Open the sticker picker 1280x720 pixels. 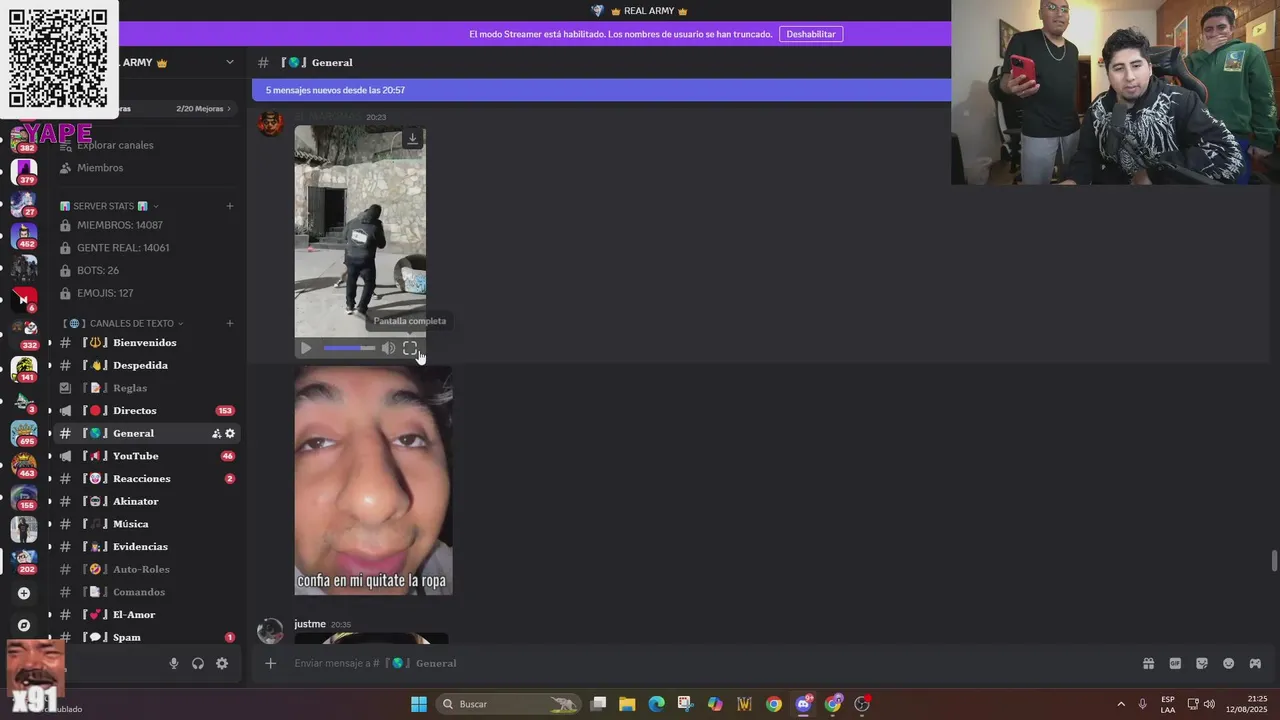coord(1202,663)
